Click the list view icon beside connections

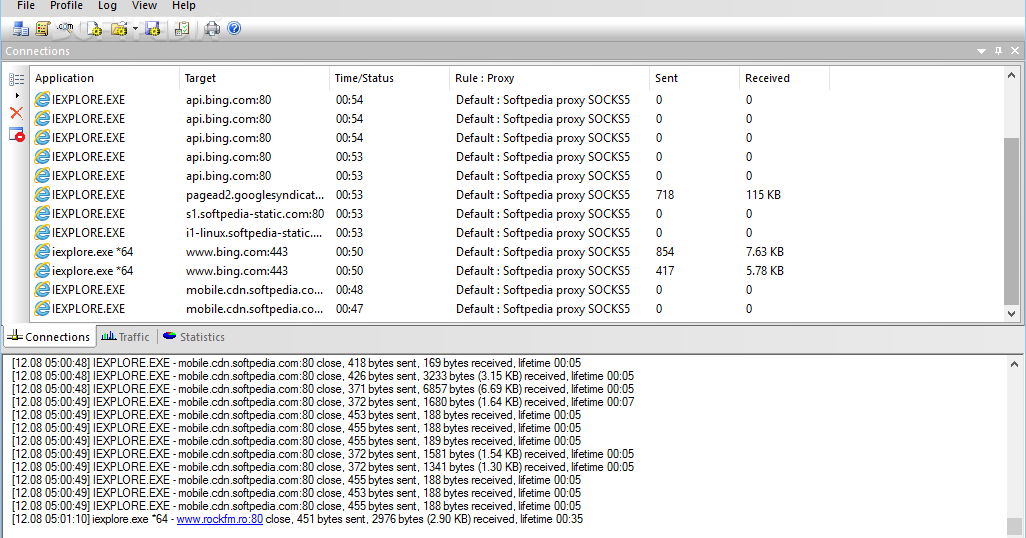(x=17, y=80)
